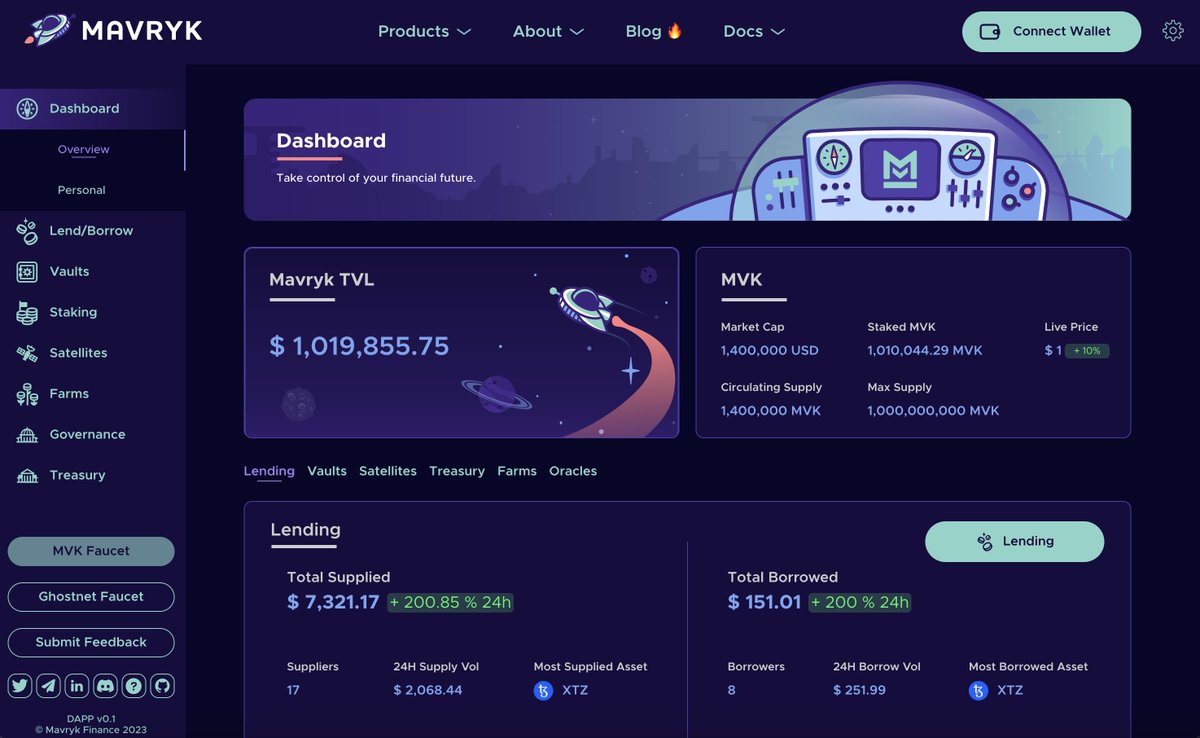
Task: Open the settings gear in the top bar
Action: (x=1172, y=31)
